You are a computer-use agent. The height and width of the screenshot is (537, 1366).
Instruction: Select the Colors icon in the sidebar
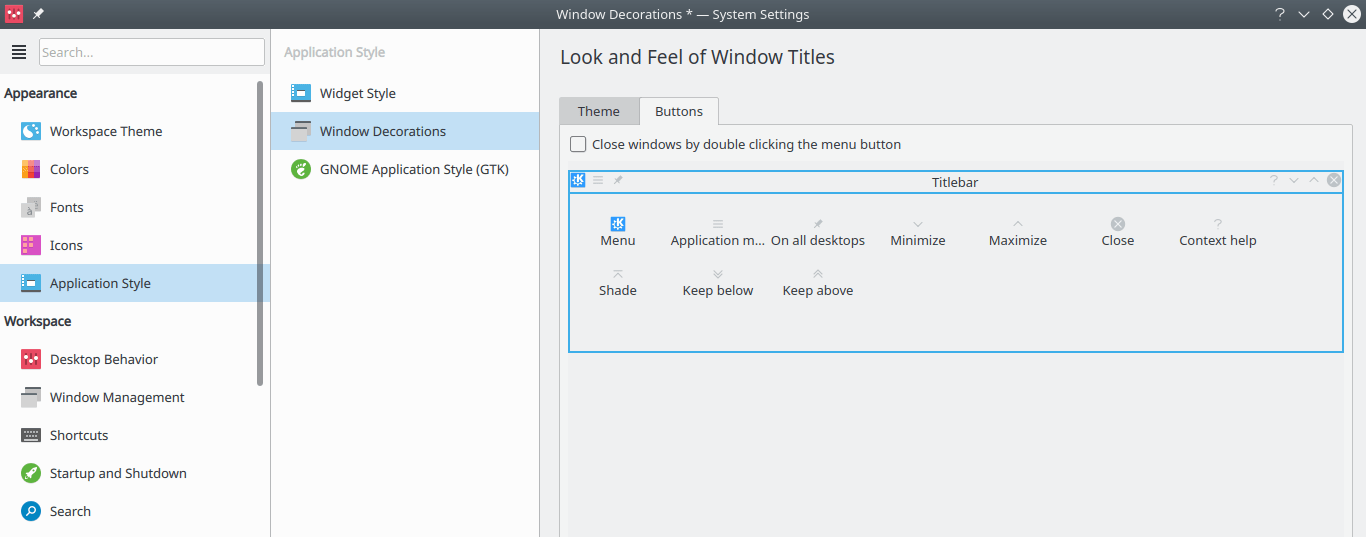click(31, 169)
